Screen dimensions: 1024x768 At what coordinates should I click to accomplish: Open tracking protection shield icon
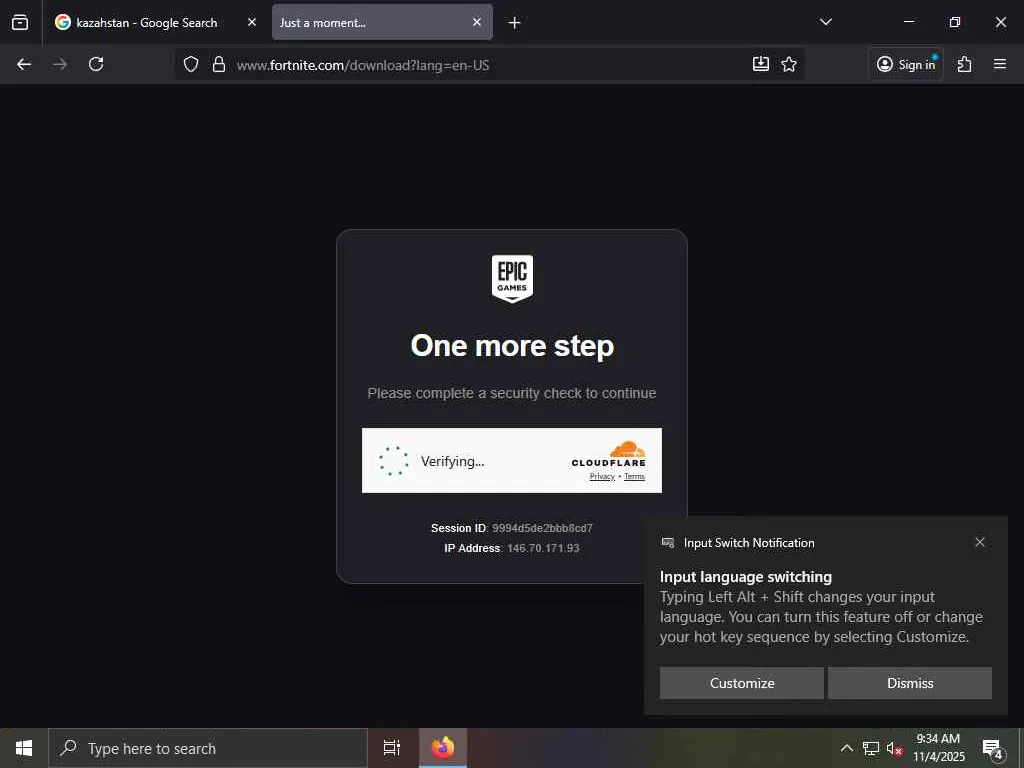point(191,64)
